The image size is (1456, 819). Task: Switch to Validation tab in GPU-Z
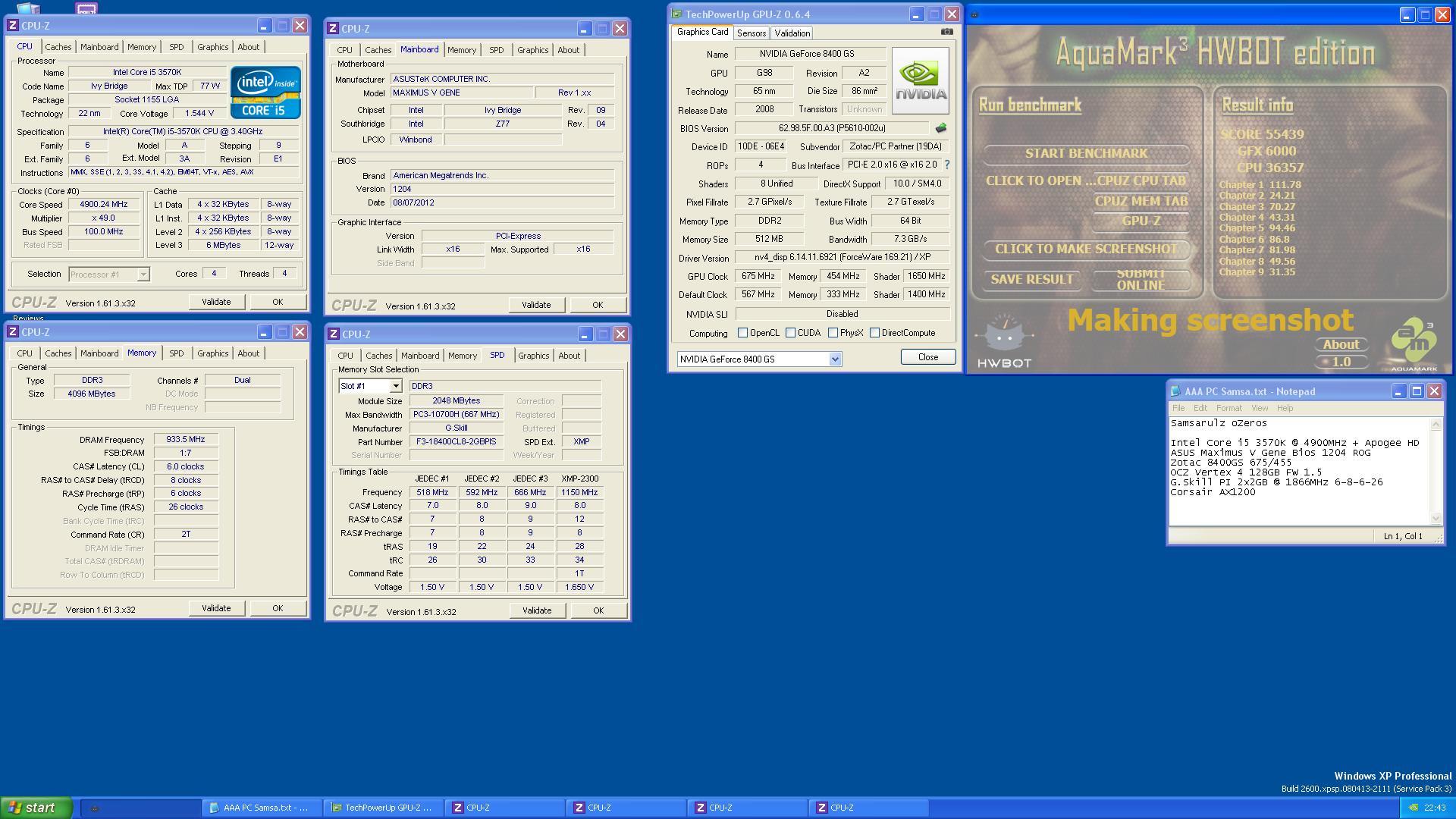792,33
